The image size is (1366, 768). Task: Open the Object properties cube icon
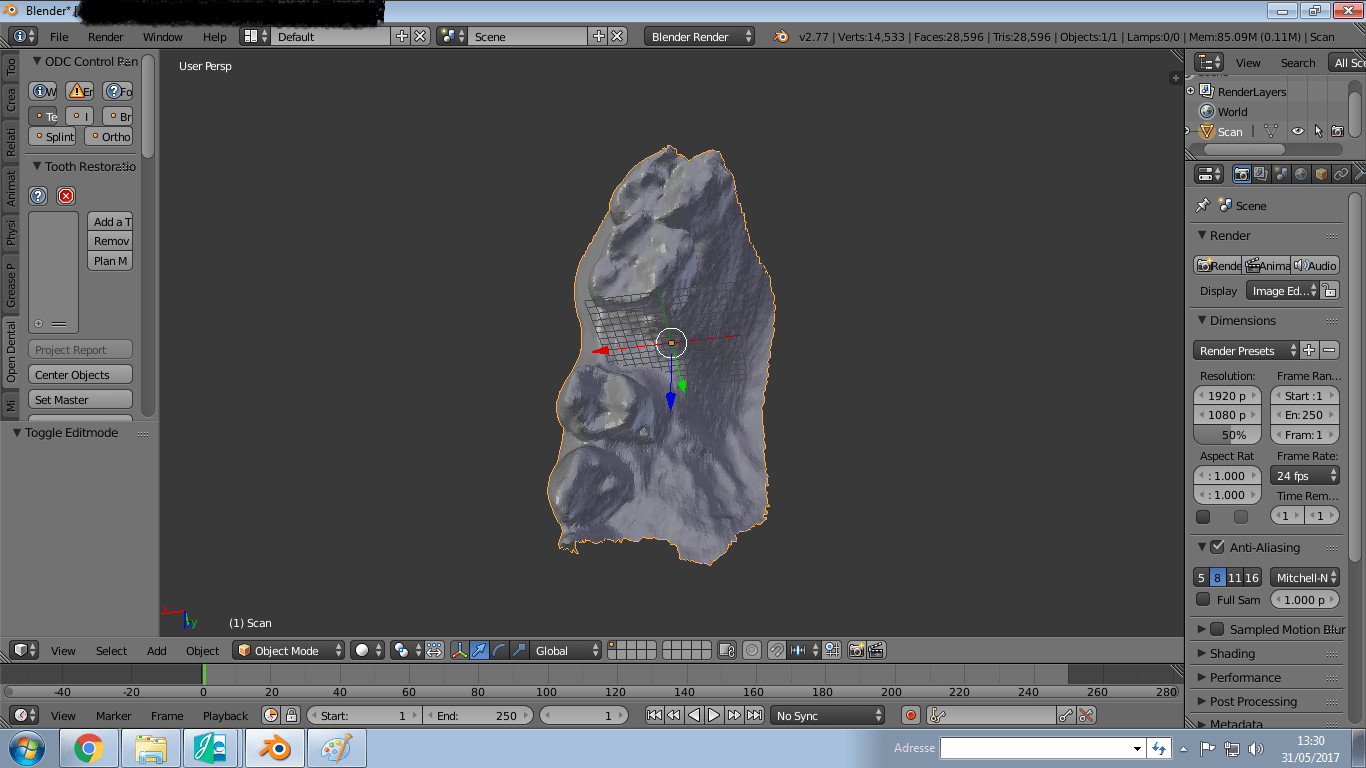pyautogui.click(x=1321, y=174)
